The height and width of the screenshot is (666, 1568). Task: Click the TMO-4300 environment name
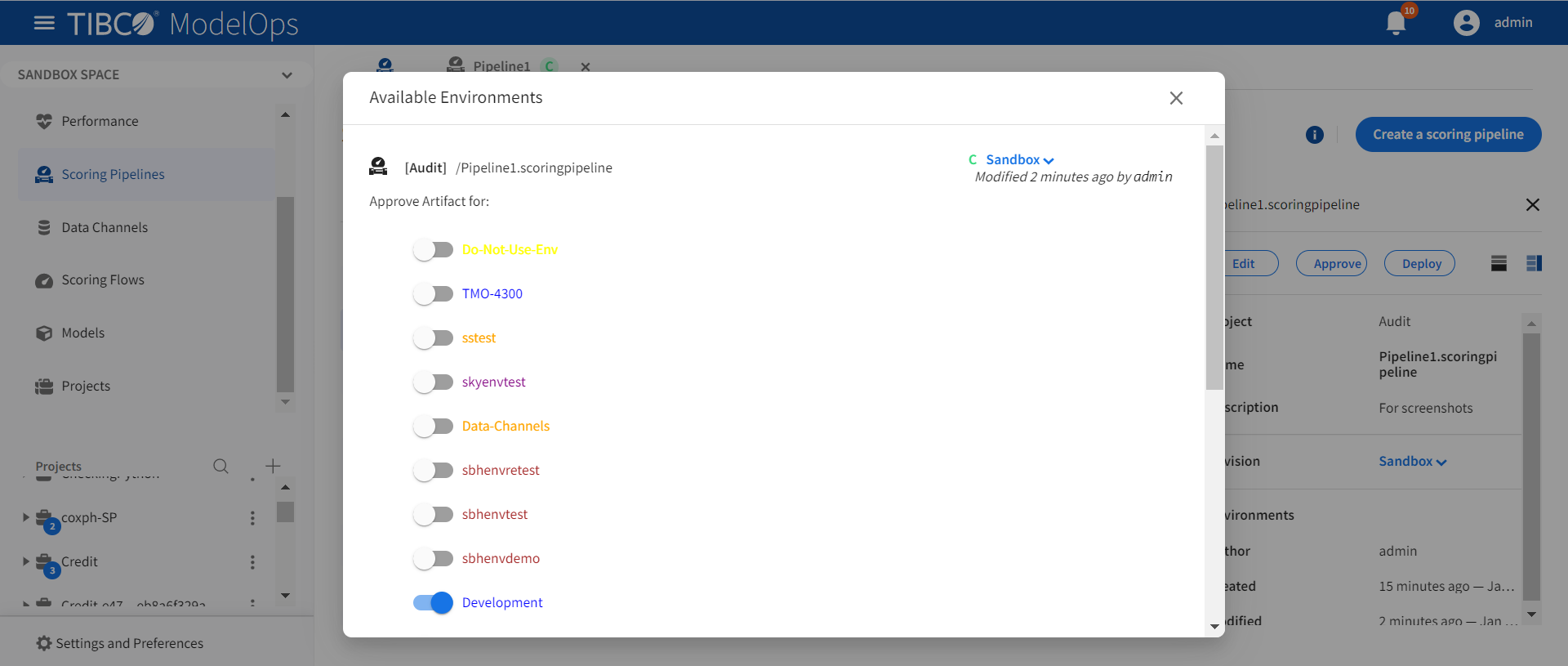point(492,294)
